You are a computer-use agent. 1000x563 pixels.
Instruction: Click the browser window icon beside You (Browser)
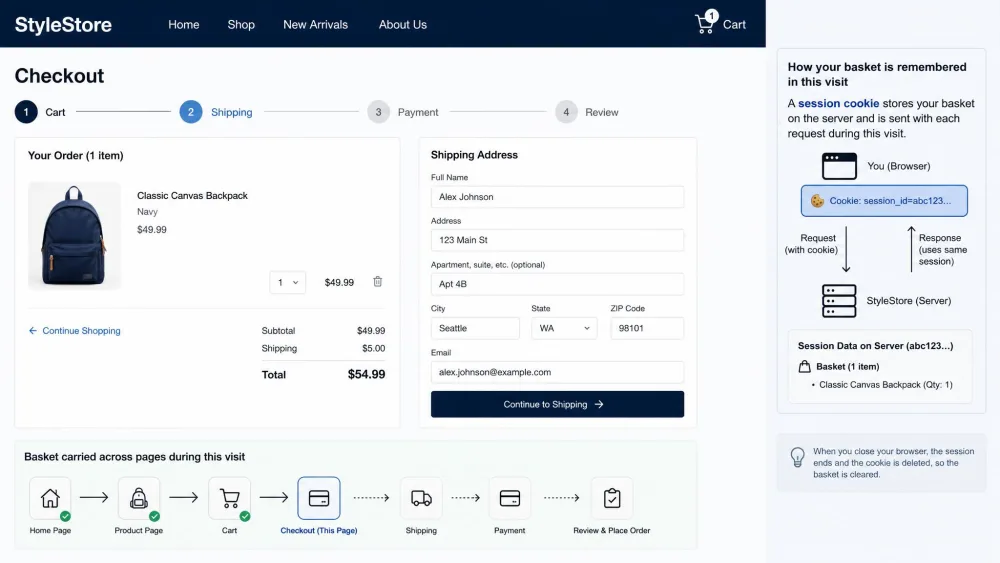[x=839, y=166]
